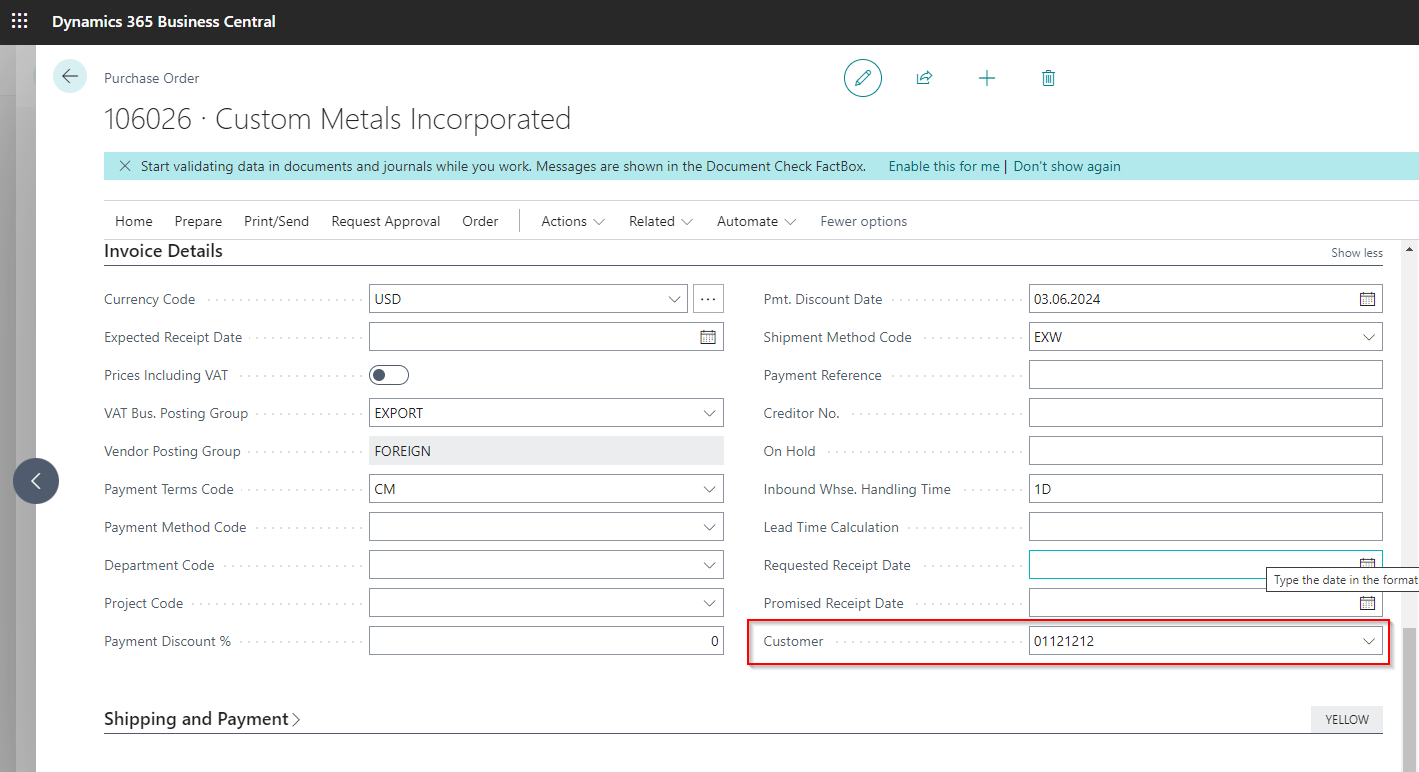Click the Enable this for me link
Image resolution: width=1419 pixels, height=772 pixels.
coord(944,166)
